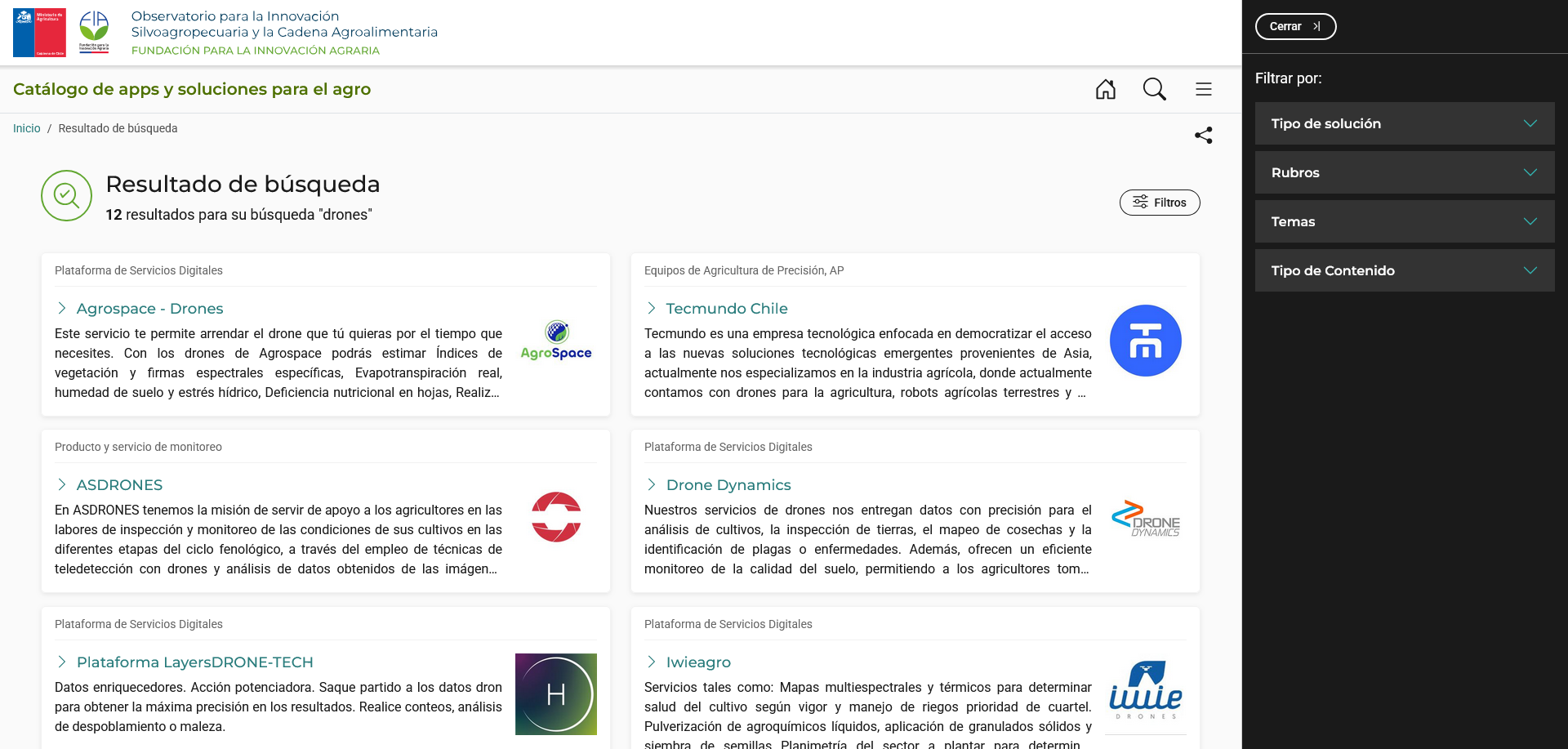
Task: Open the Agrospace - Drones result
Action: pos(149,309)
